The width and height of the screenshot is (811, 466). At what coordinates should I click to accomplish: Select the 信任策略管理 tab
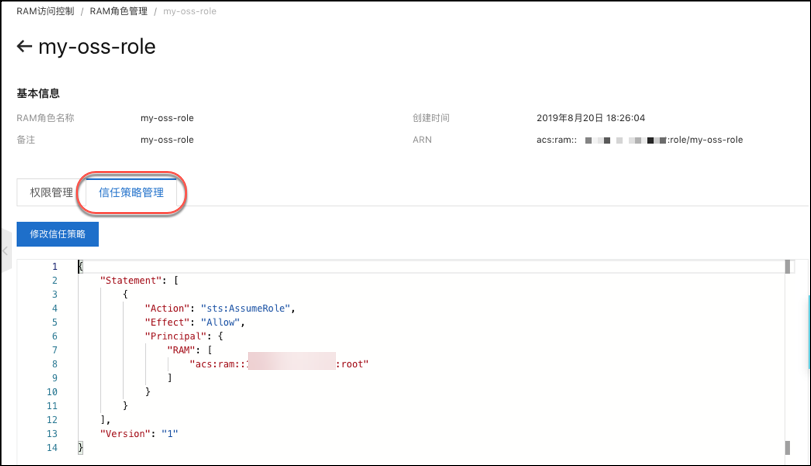[x=131, y=192]
